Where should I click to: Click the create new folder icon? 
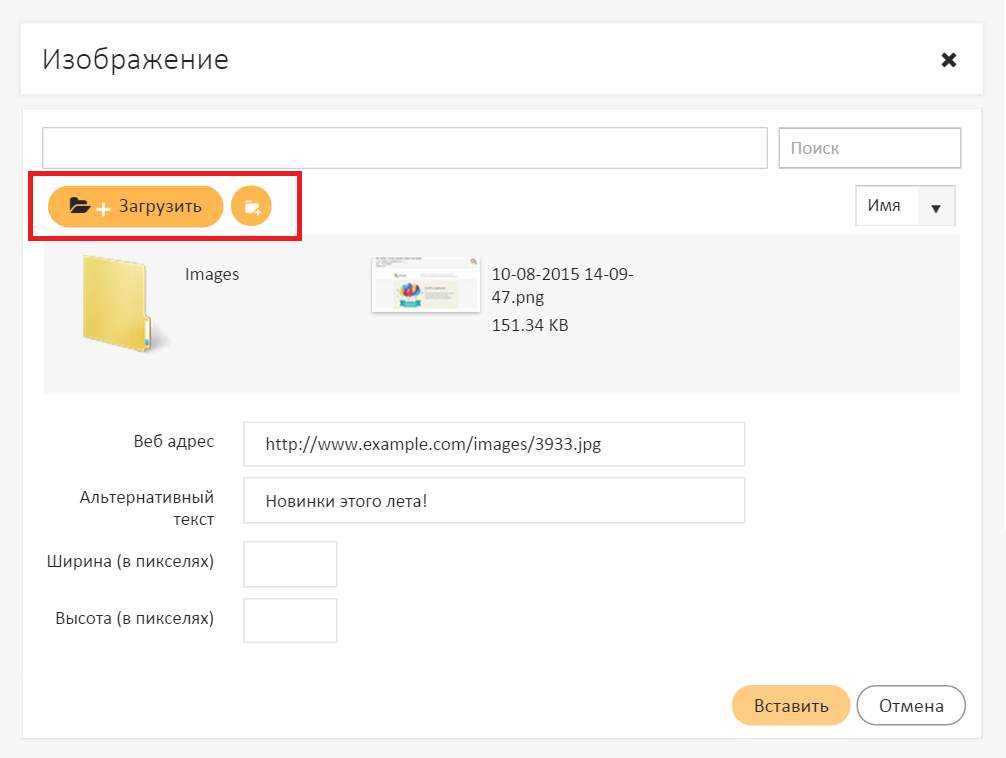click(251, 207)
